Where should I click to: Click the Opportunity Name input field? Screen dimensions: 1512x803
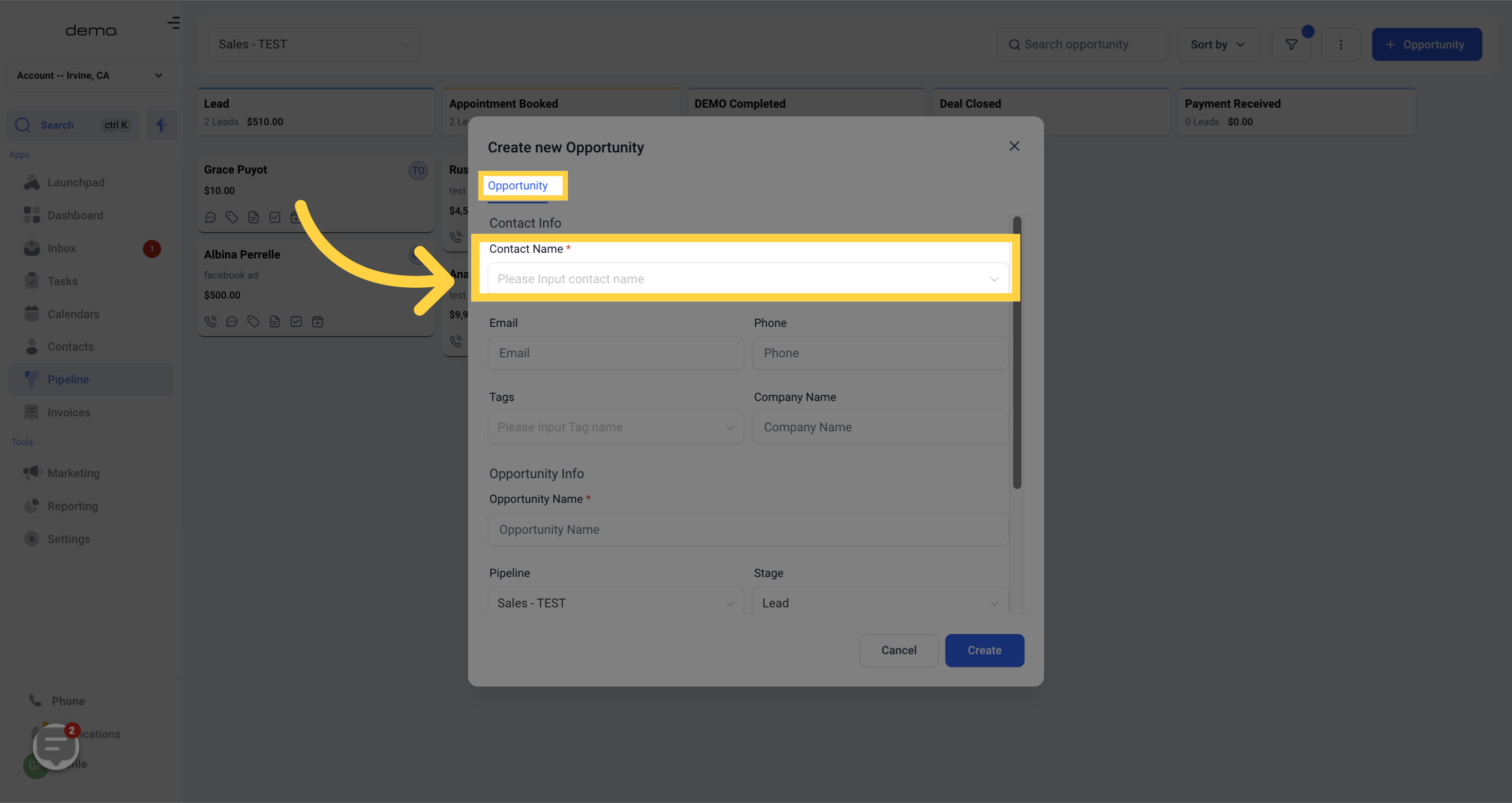click(747, 529)
